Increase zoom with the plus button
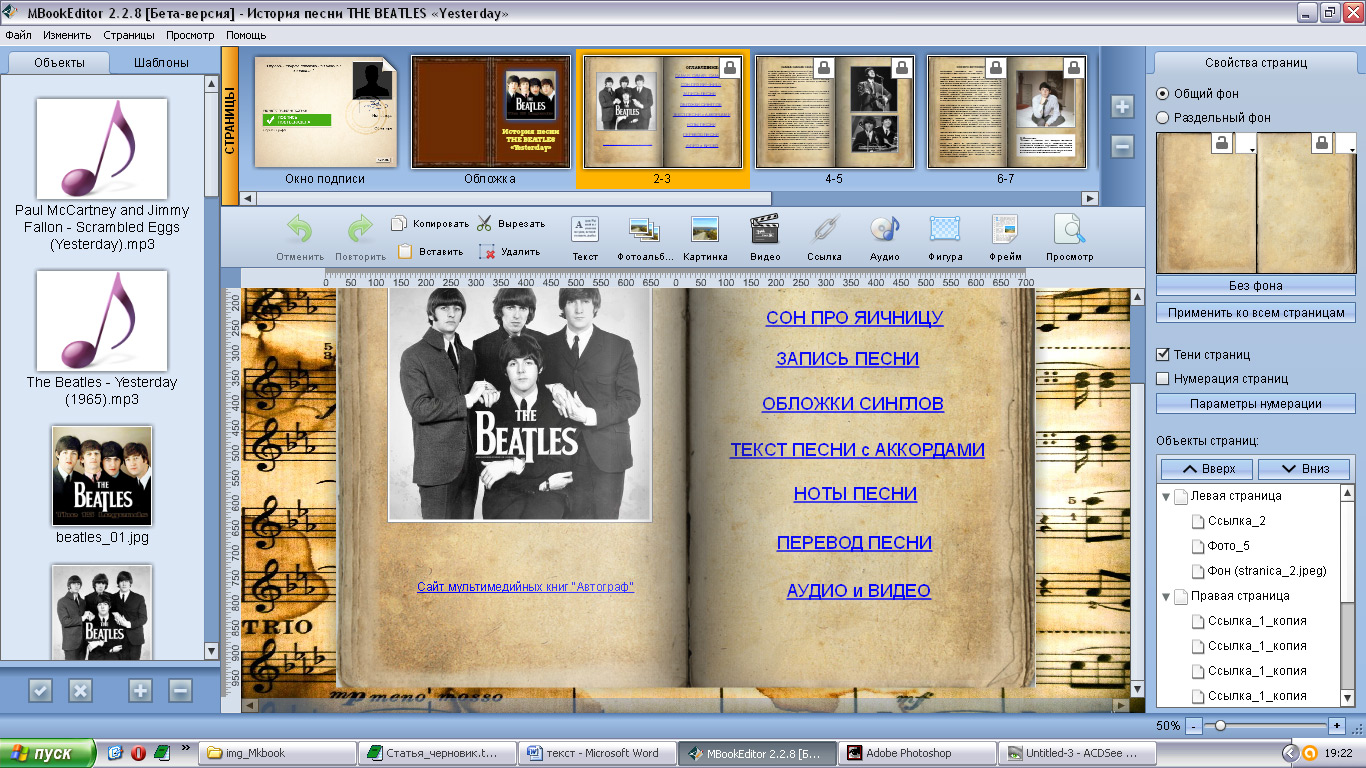Screen dimensions: 1366x768 point(1337,725)
